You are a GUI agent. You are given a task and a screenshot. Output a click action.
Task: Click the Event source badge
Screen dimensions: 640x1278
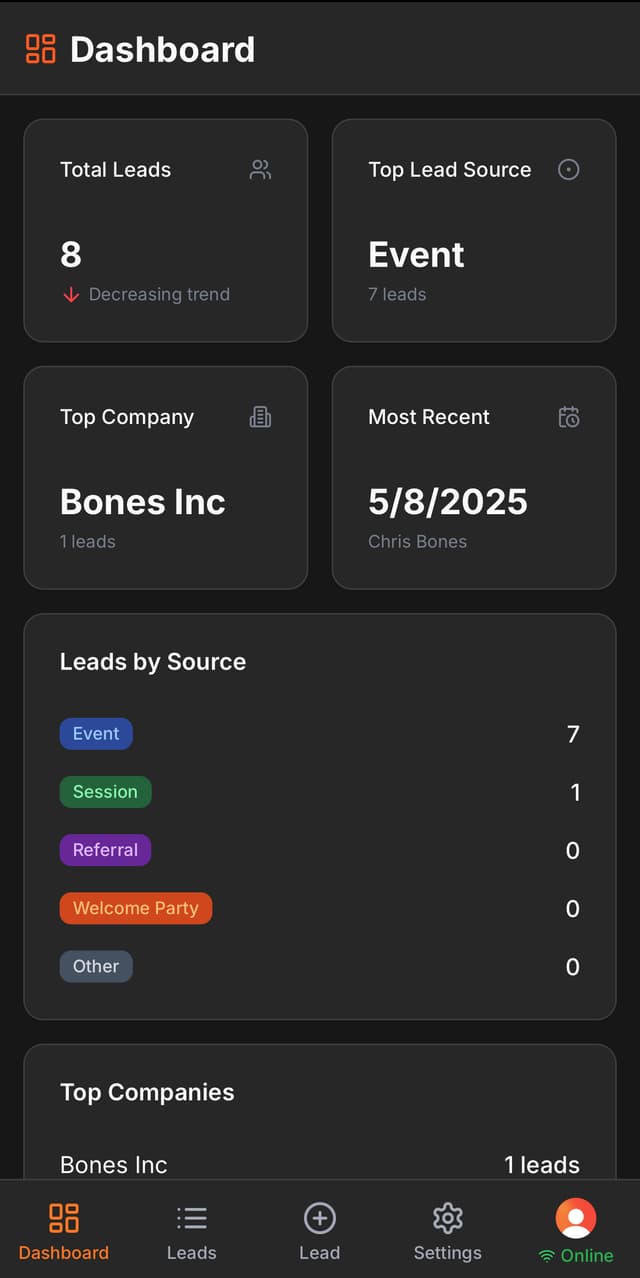pyautogui.click(x=96, y=733)
